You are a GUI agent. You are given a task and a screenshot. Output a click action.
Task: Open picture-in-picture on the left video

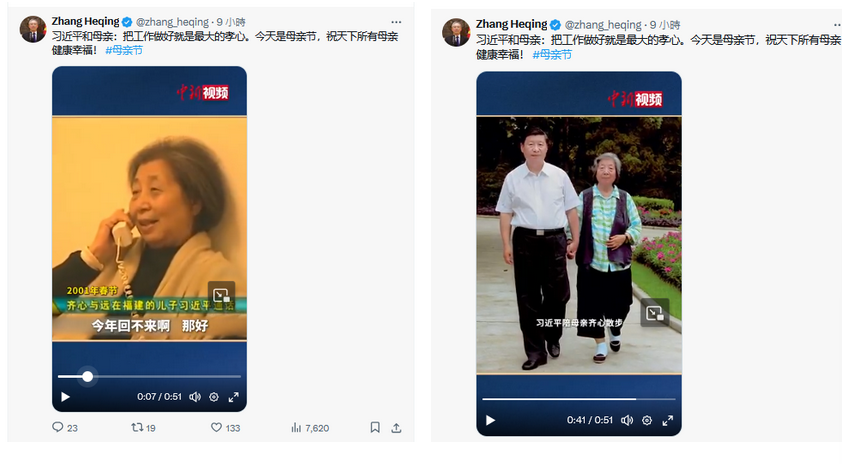tap(221, 295)
